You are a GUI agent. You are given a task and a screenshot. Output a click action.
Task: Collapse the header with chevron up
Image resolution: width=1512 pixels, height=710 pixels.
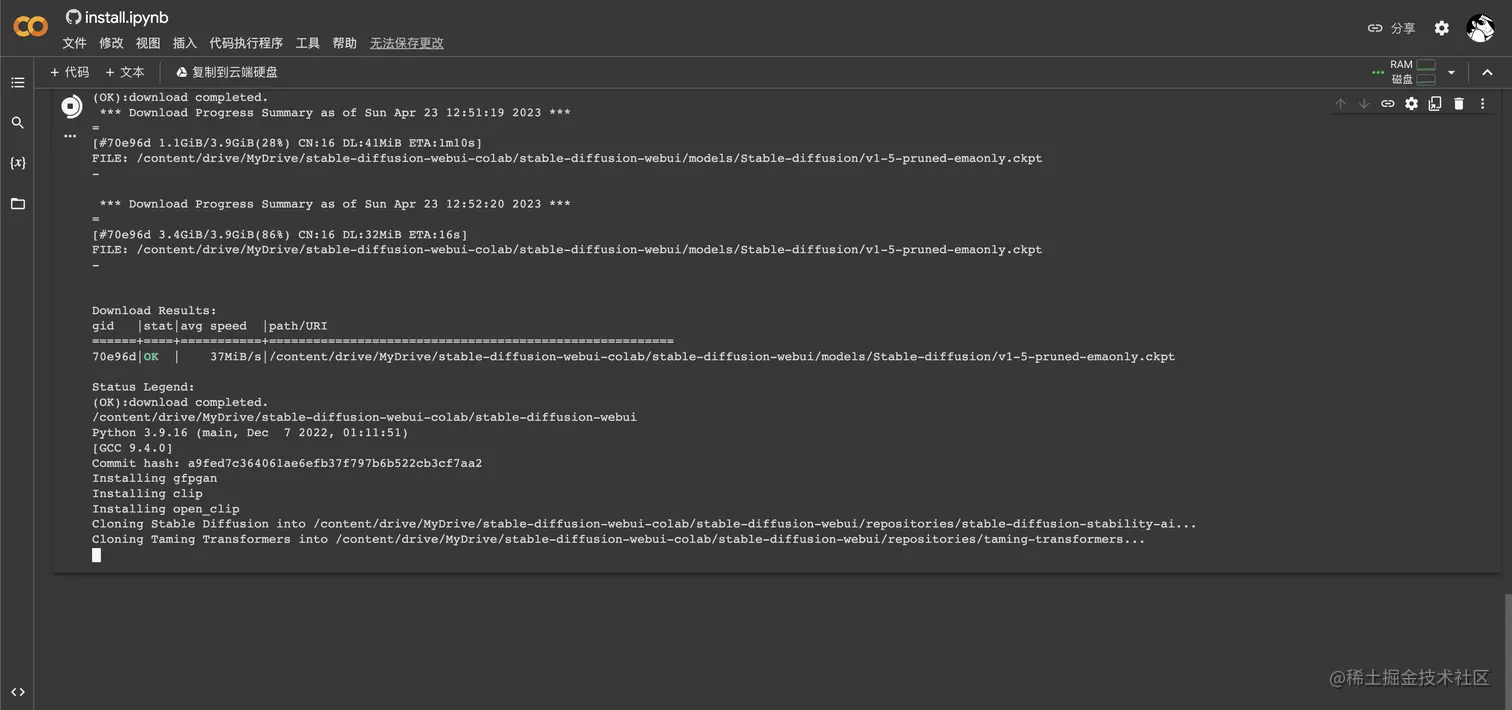[1487, 72]
